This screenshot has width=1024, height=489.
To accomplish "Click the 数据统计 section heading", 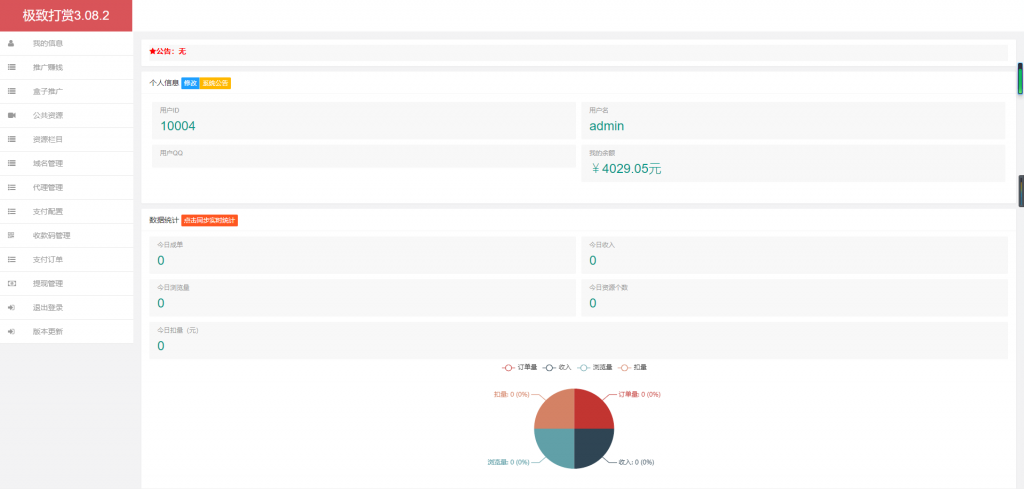I will pos(164,221).
